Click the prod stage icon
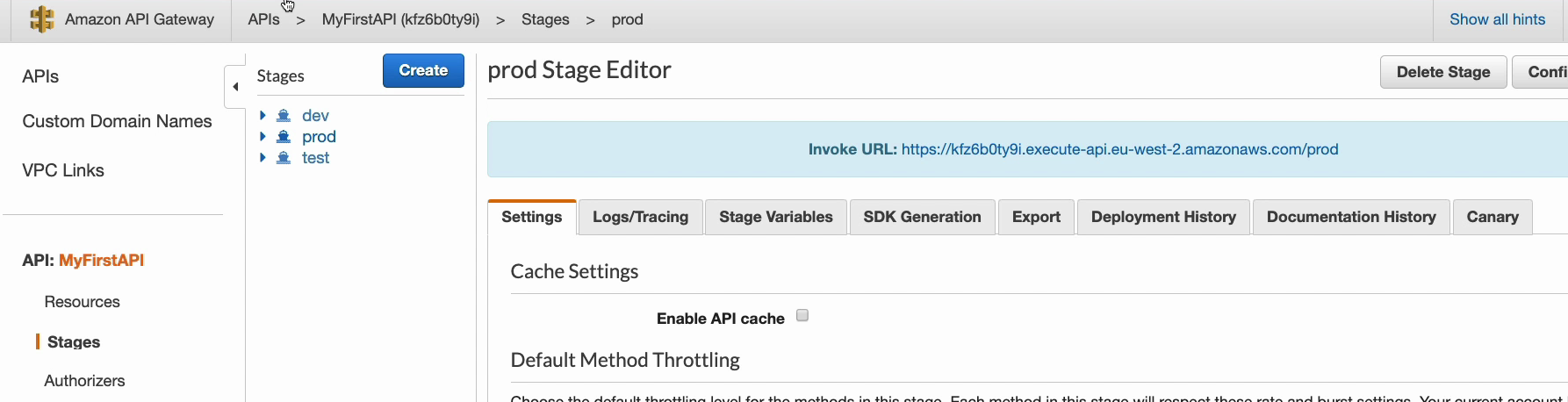This screenshot has height=402, width=1568. click(x=284, y=137)
